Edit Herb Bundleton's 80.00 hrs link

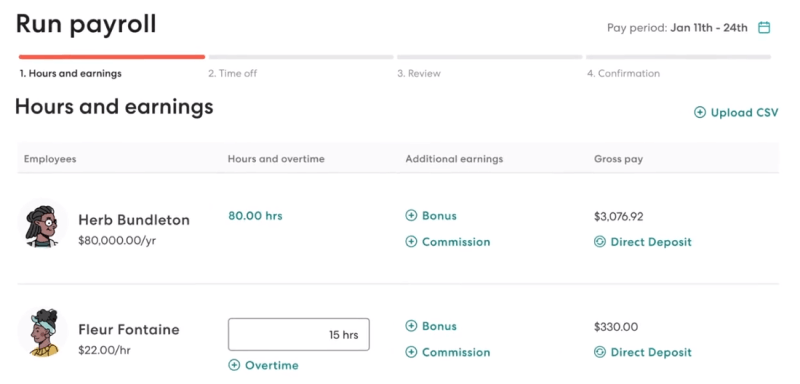click(255, 216)
